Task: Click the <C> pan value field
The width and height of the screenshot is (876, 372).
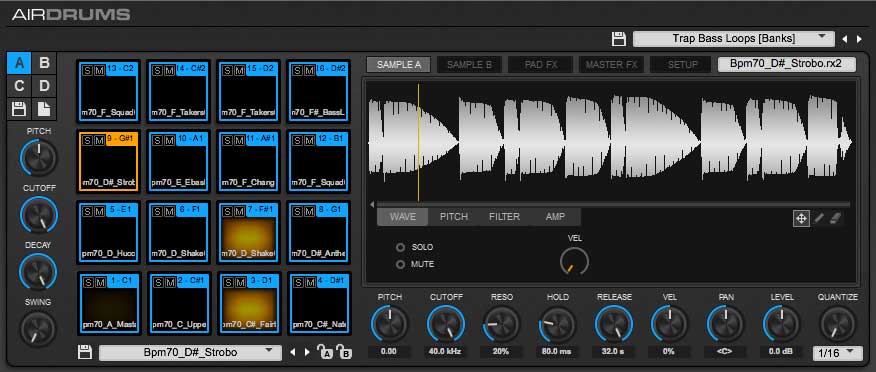Action: point(726,352)
